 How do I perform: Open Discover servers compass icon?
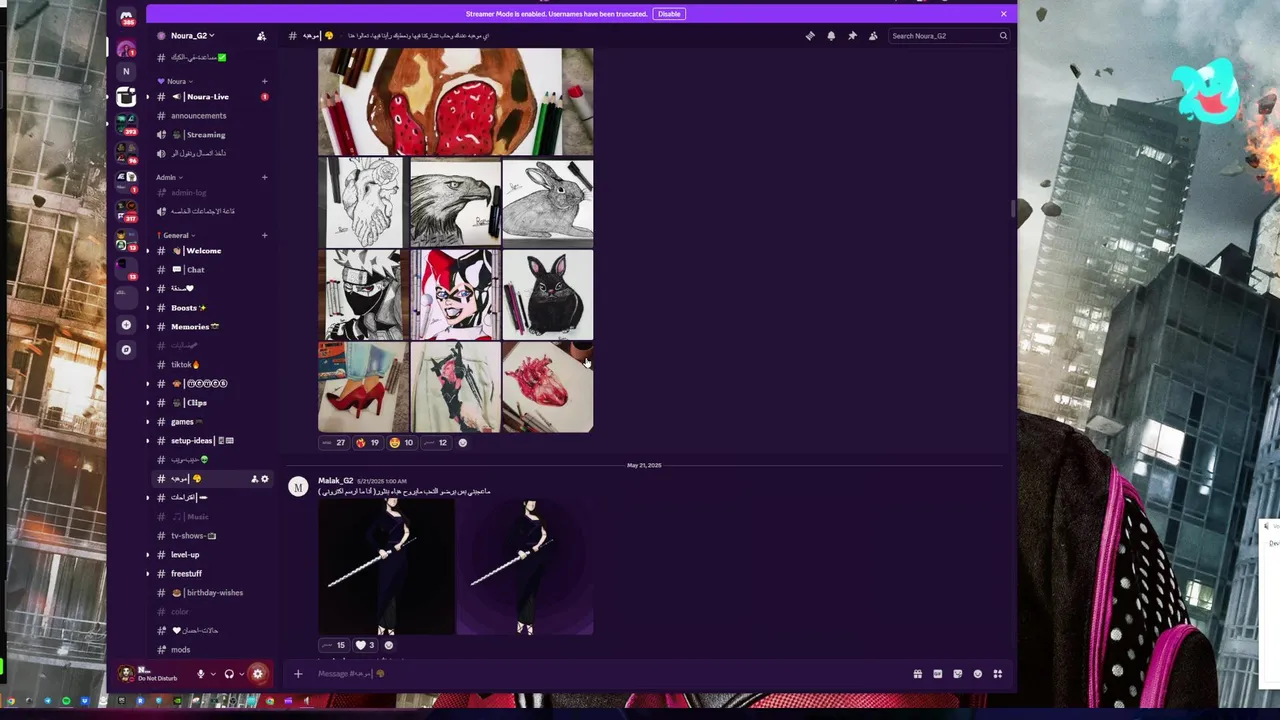126,350
